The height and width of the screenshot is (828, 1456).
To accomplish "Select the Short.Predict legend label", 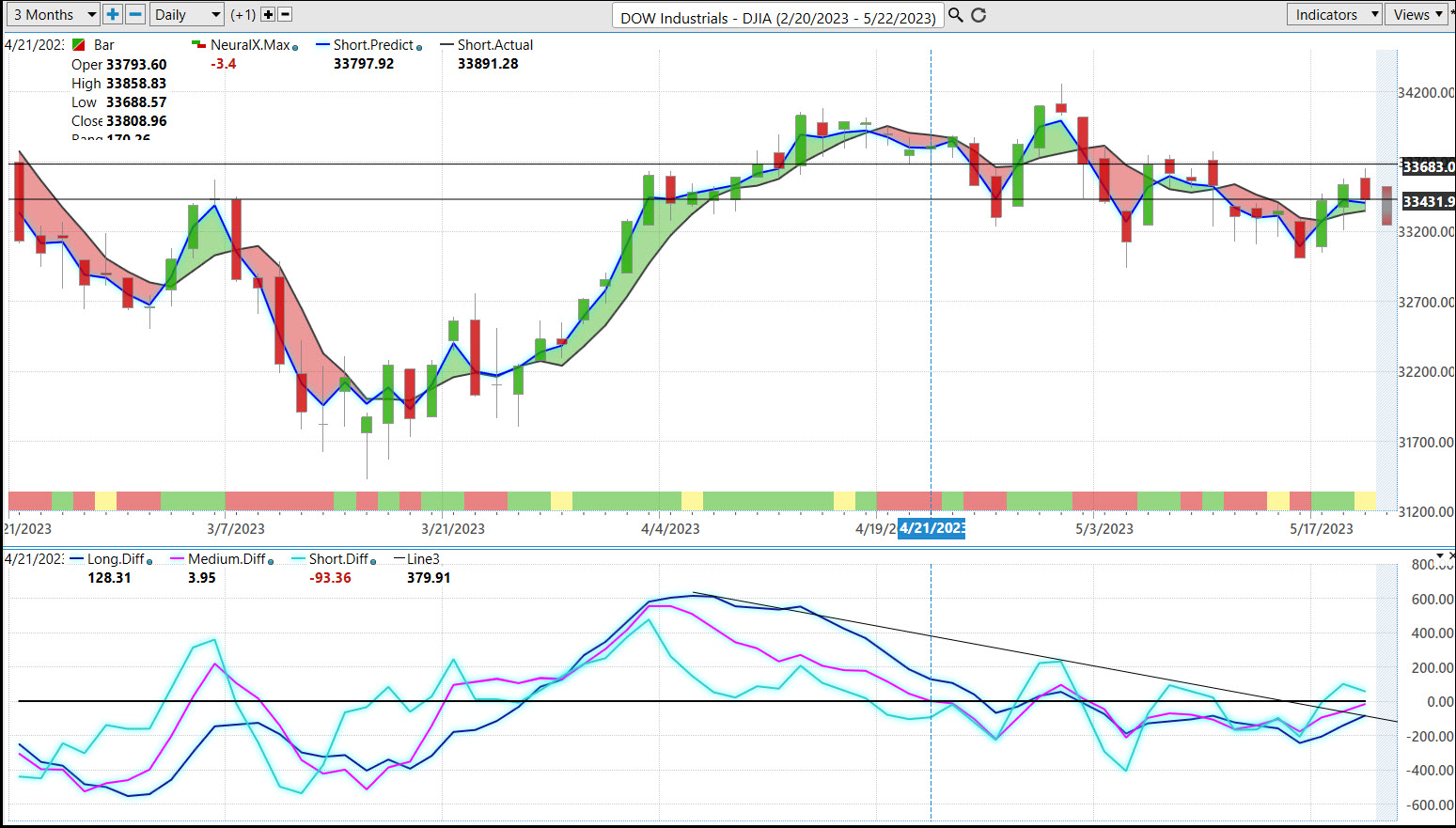I will (373, 45).
